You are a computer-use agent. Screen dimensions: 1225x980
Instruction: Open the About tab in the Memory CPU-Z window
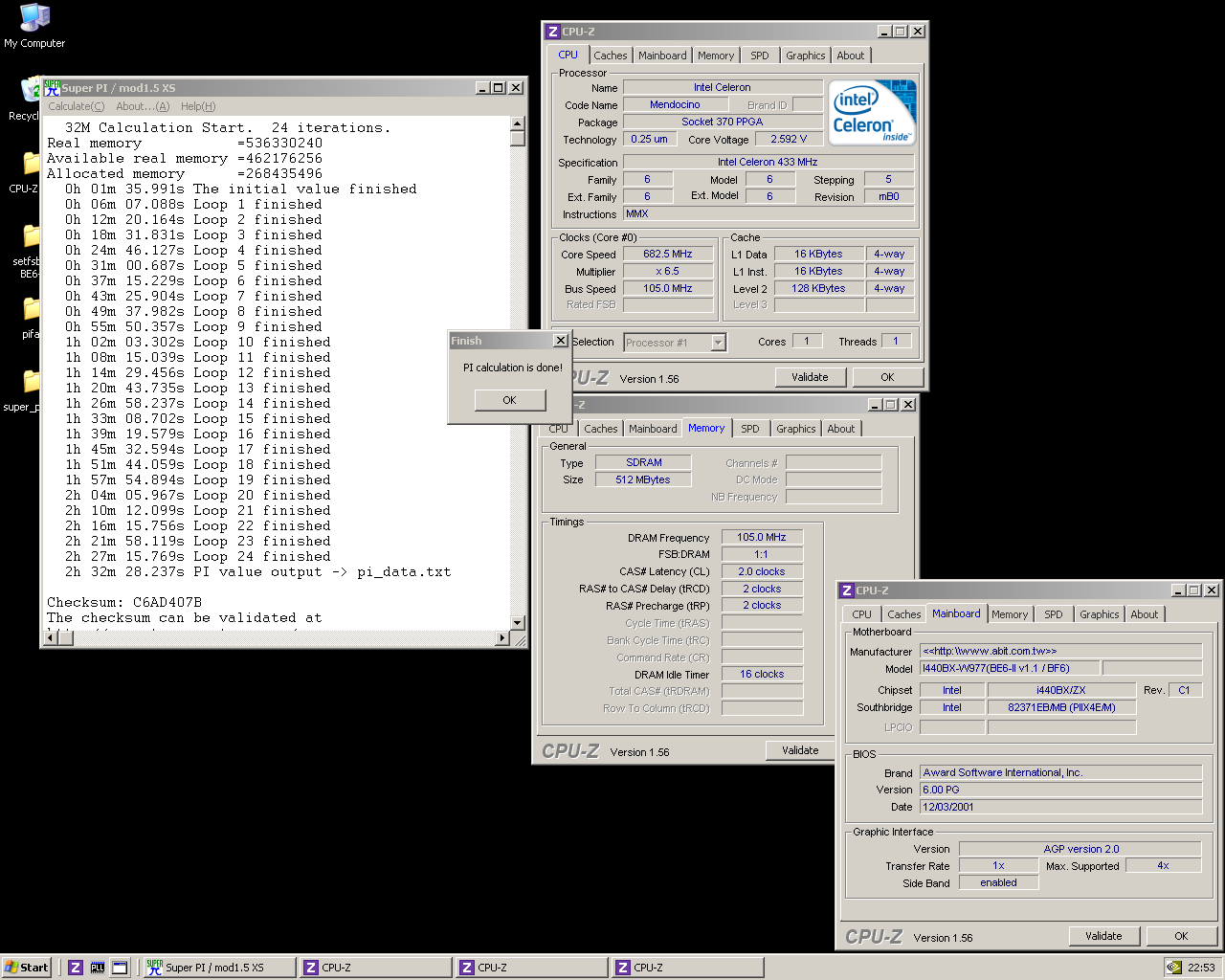coord(841,429)
